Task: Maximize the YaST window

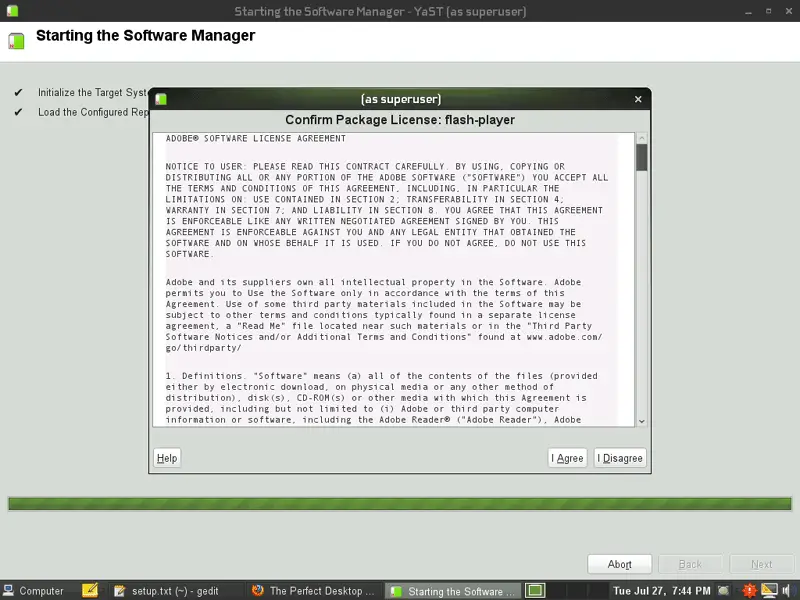Action: point(768,11)
